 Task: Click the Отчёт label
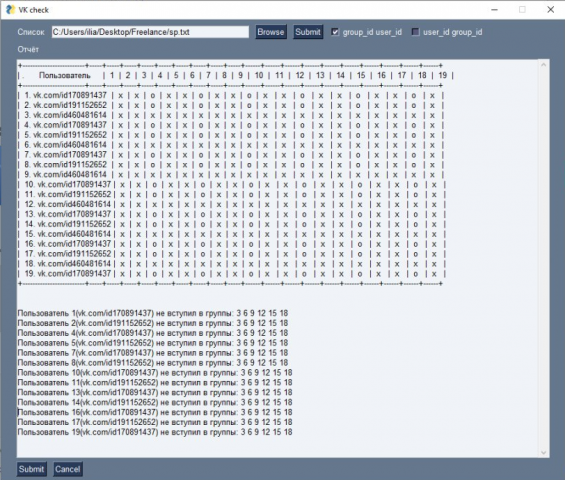28,49
